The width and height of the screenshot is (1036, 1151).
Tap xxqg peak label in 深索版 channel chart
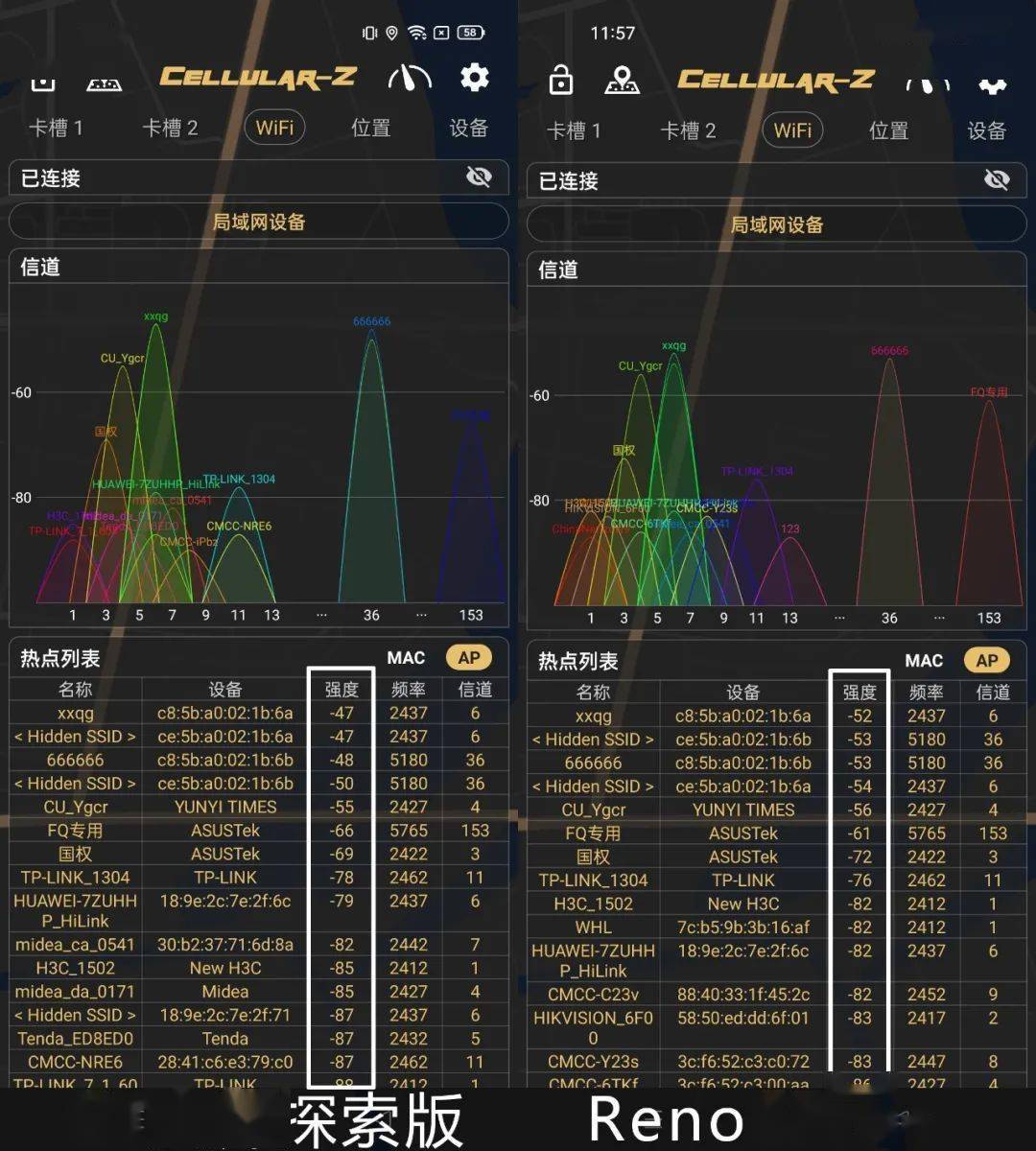155,317
